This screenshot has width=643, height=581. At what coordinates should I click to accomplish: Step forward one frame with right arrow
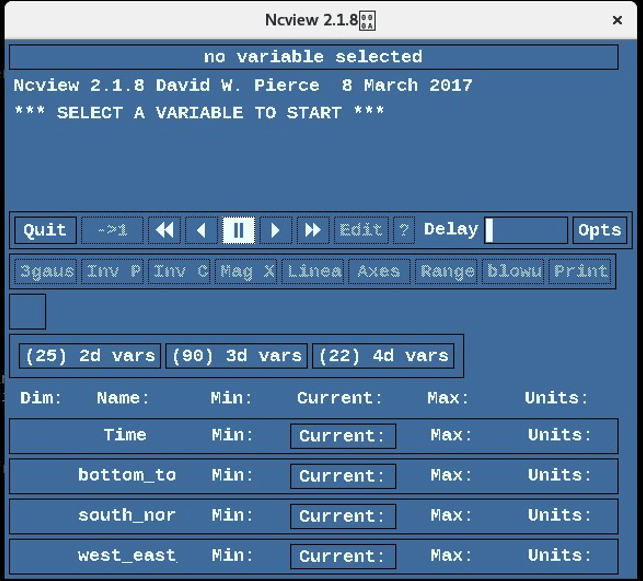(x=276, y=230)
